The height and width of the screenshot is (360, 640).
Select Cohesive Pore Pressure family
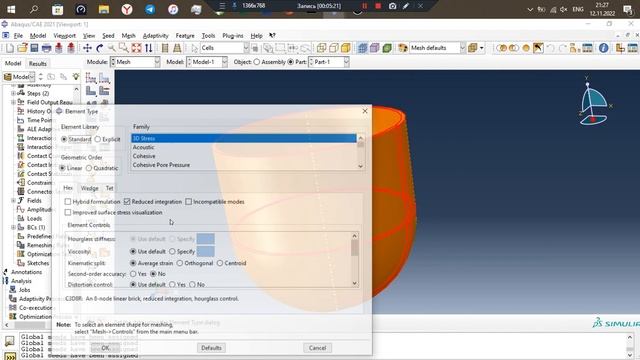pyautogui.click(x=244, y=165)
